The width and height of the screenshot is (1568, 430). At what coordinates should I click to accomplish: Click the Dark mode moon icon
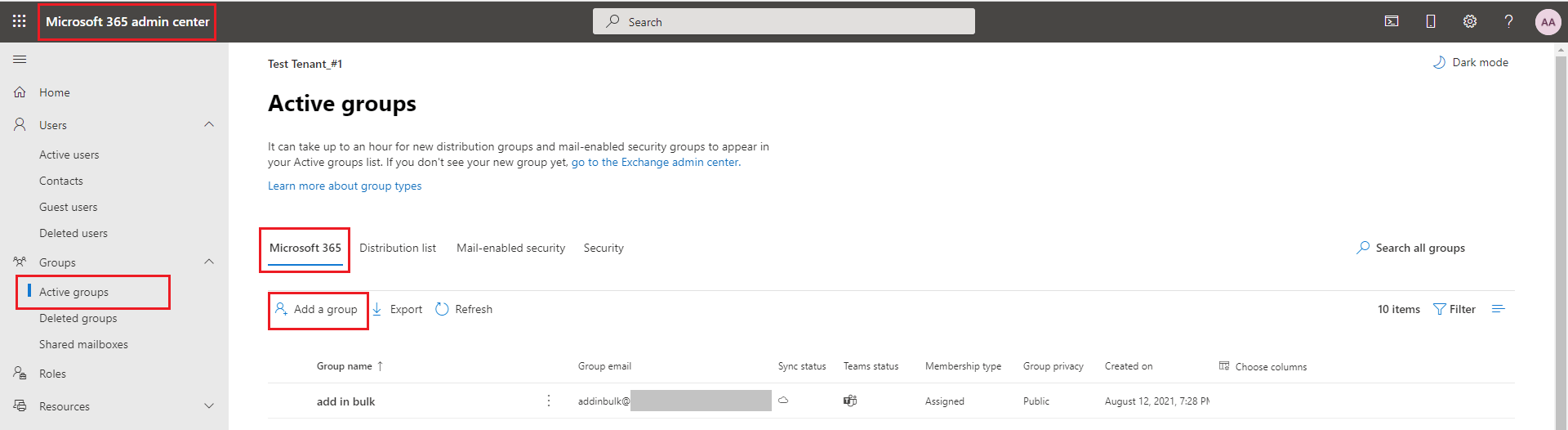[1439, 62]
